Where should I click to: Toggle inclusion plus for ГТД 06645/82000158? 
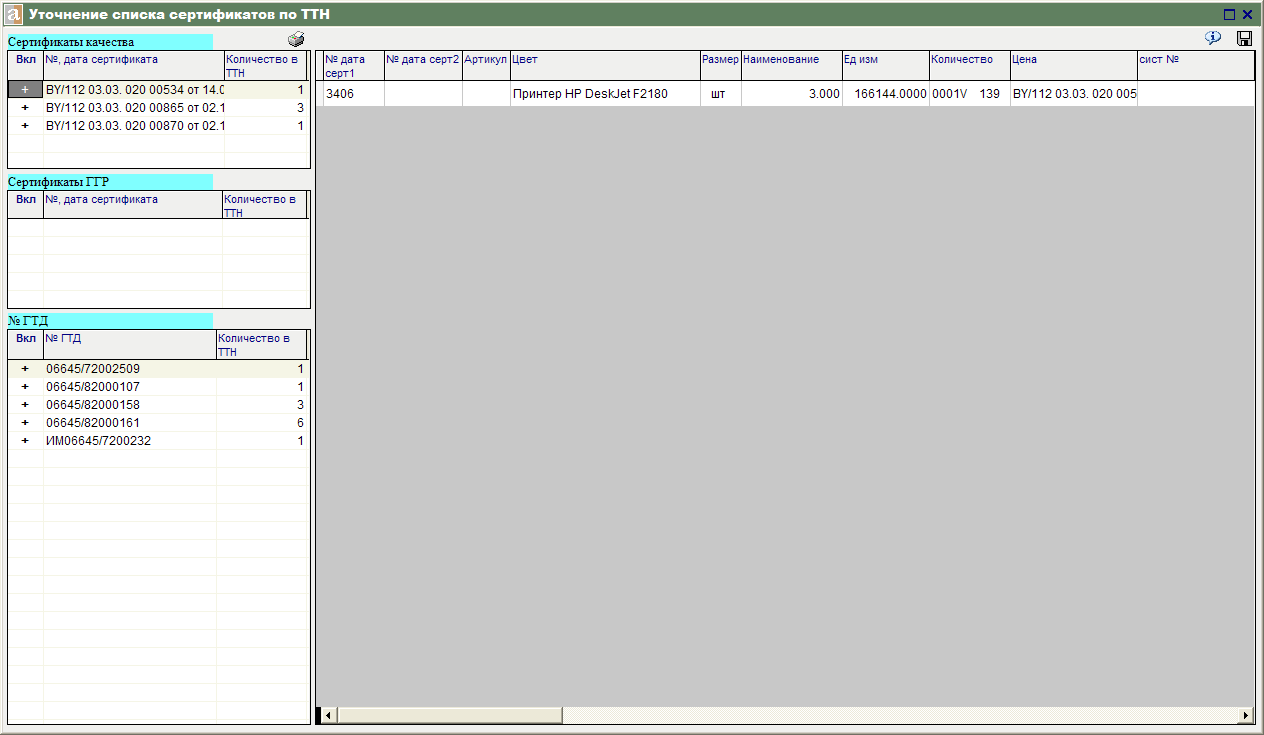[x=25, y=405]
